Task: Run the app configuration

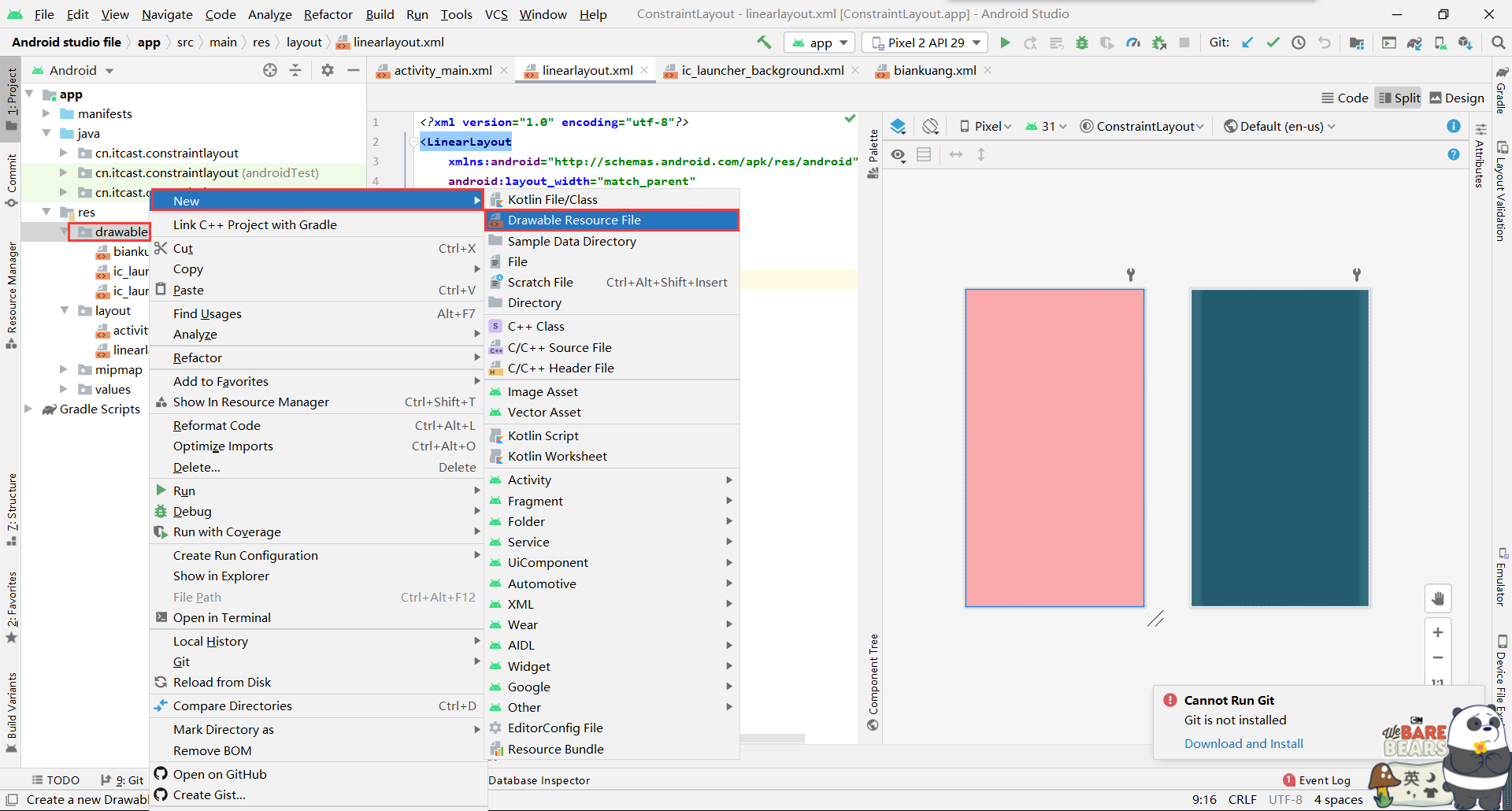Action: [1005, 43]
